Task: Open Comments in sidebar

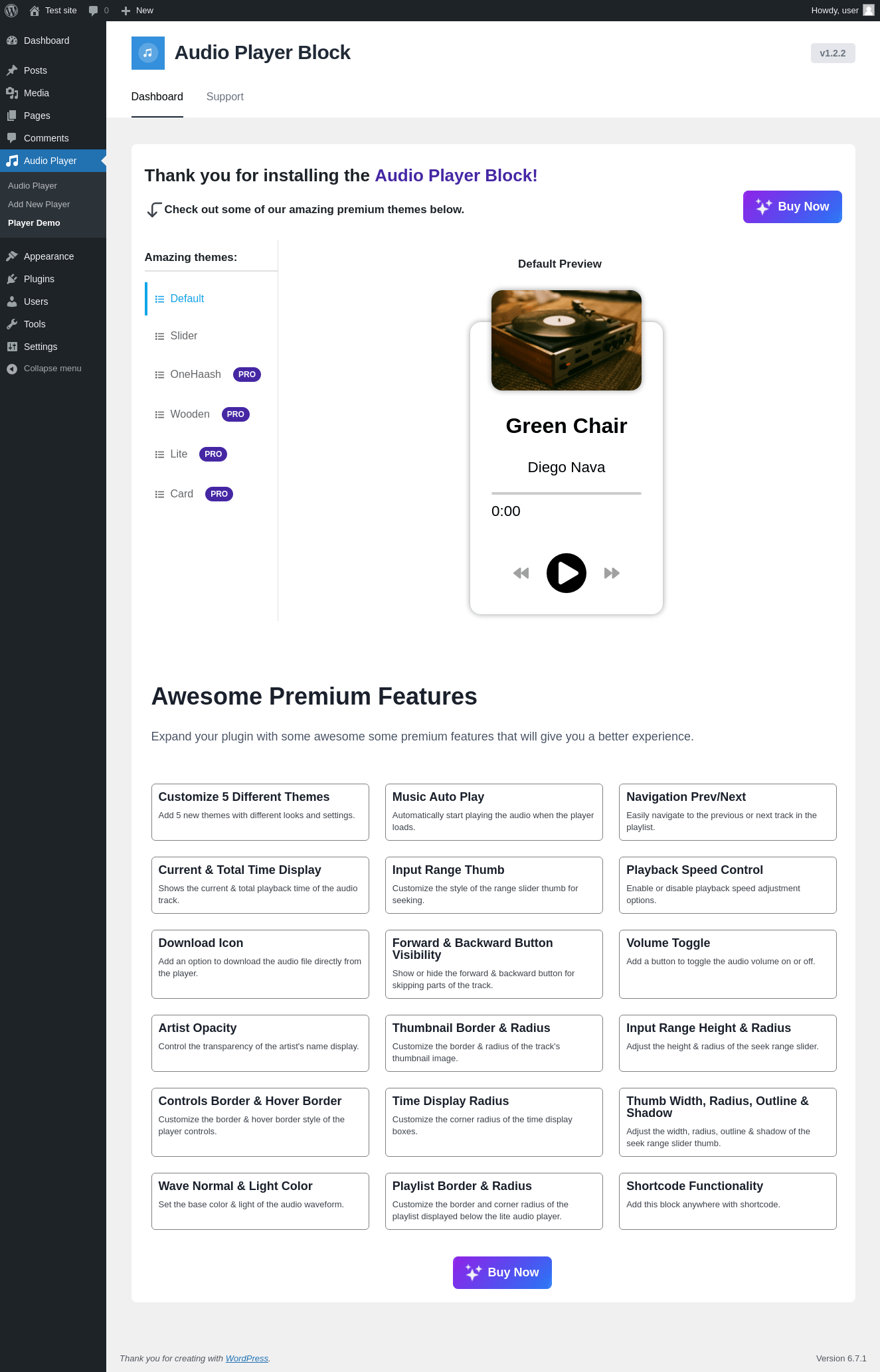Action: (53, 138)
